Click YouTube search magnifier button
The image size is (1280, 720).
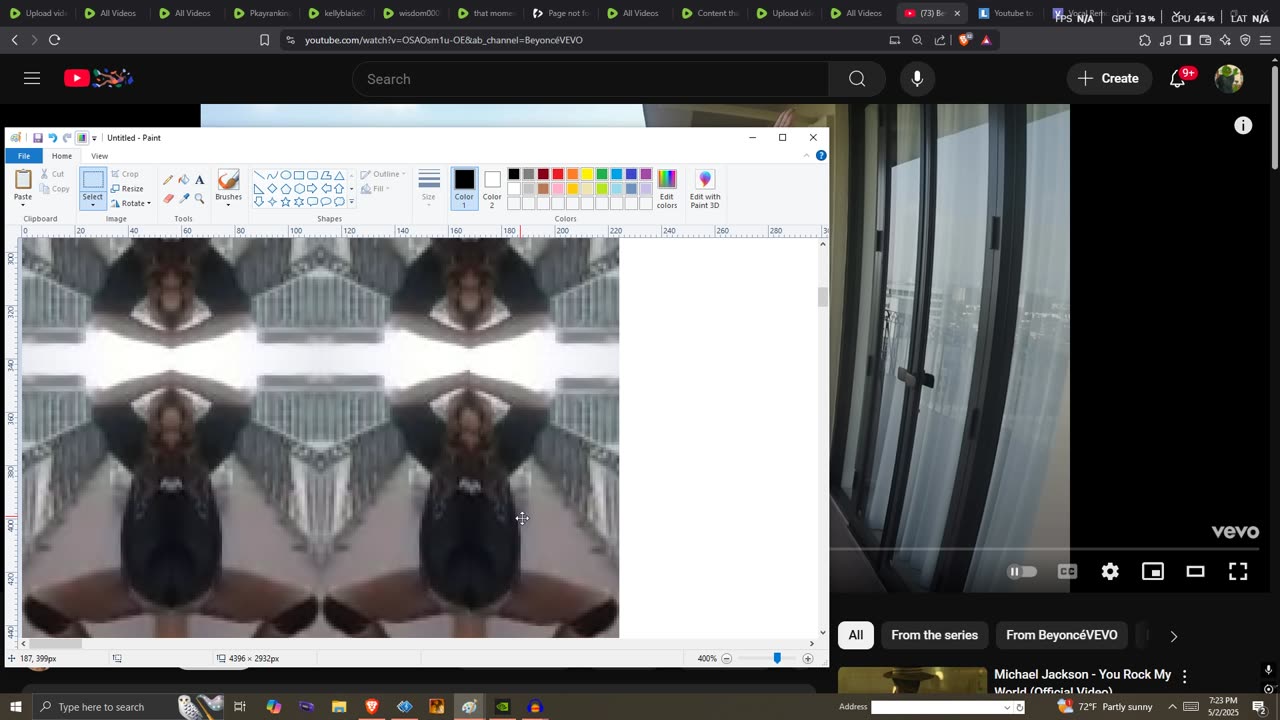857,79
